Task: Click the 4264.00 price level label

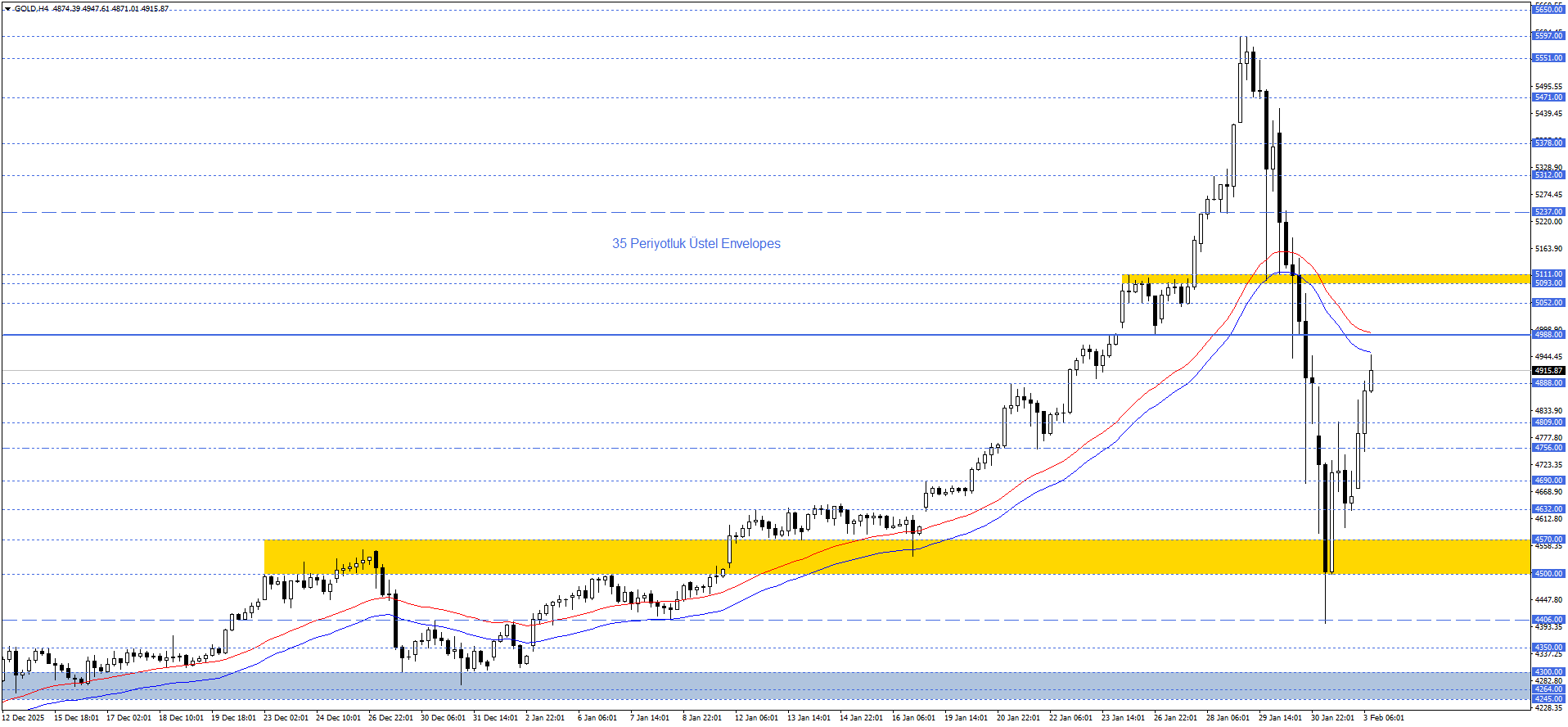Action: (x=1548, y=689)
